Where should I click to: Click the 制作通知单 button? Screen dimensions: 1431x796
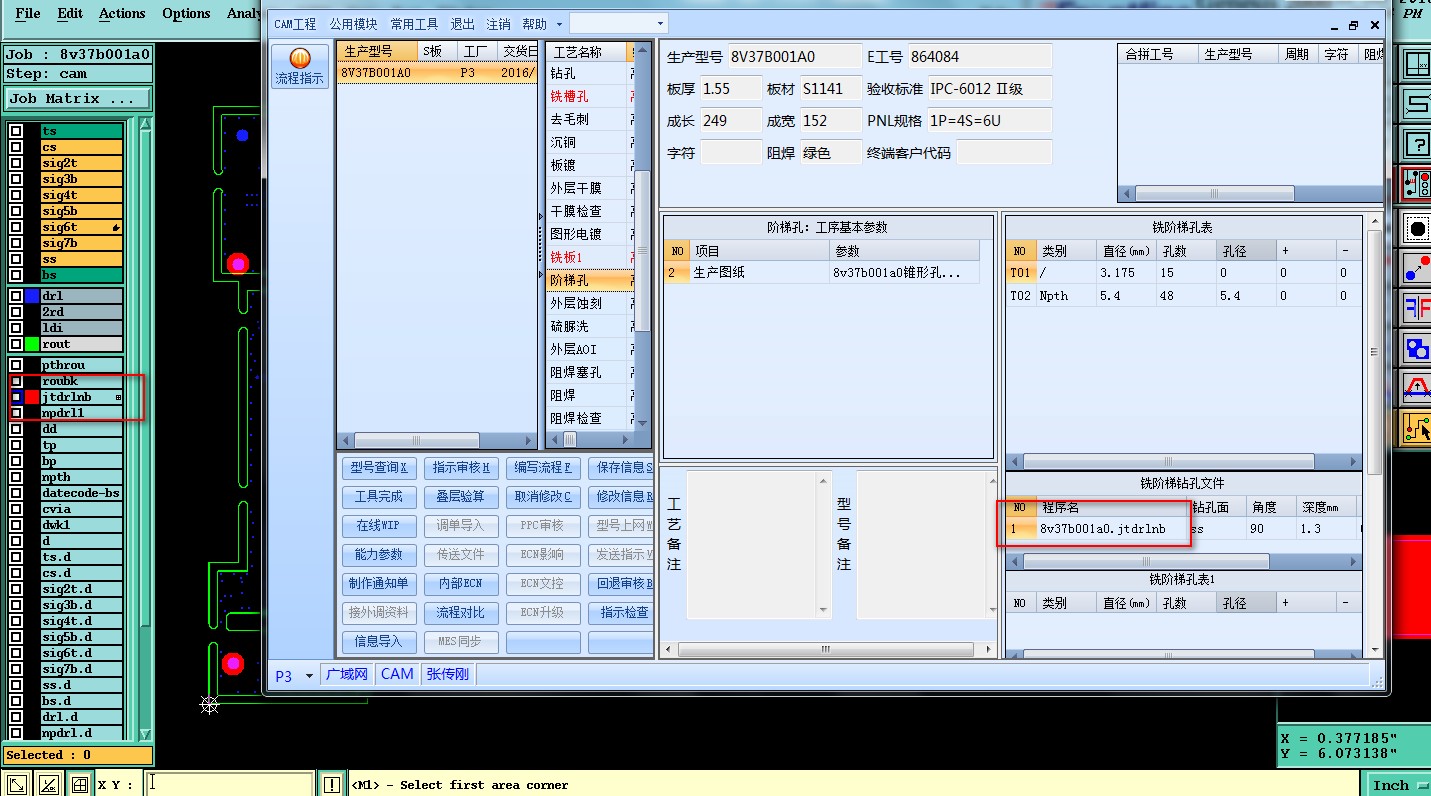coord(379,583)
